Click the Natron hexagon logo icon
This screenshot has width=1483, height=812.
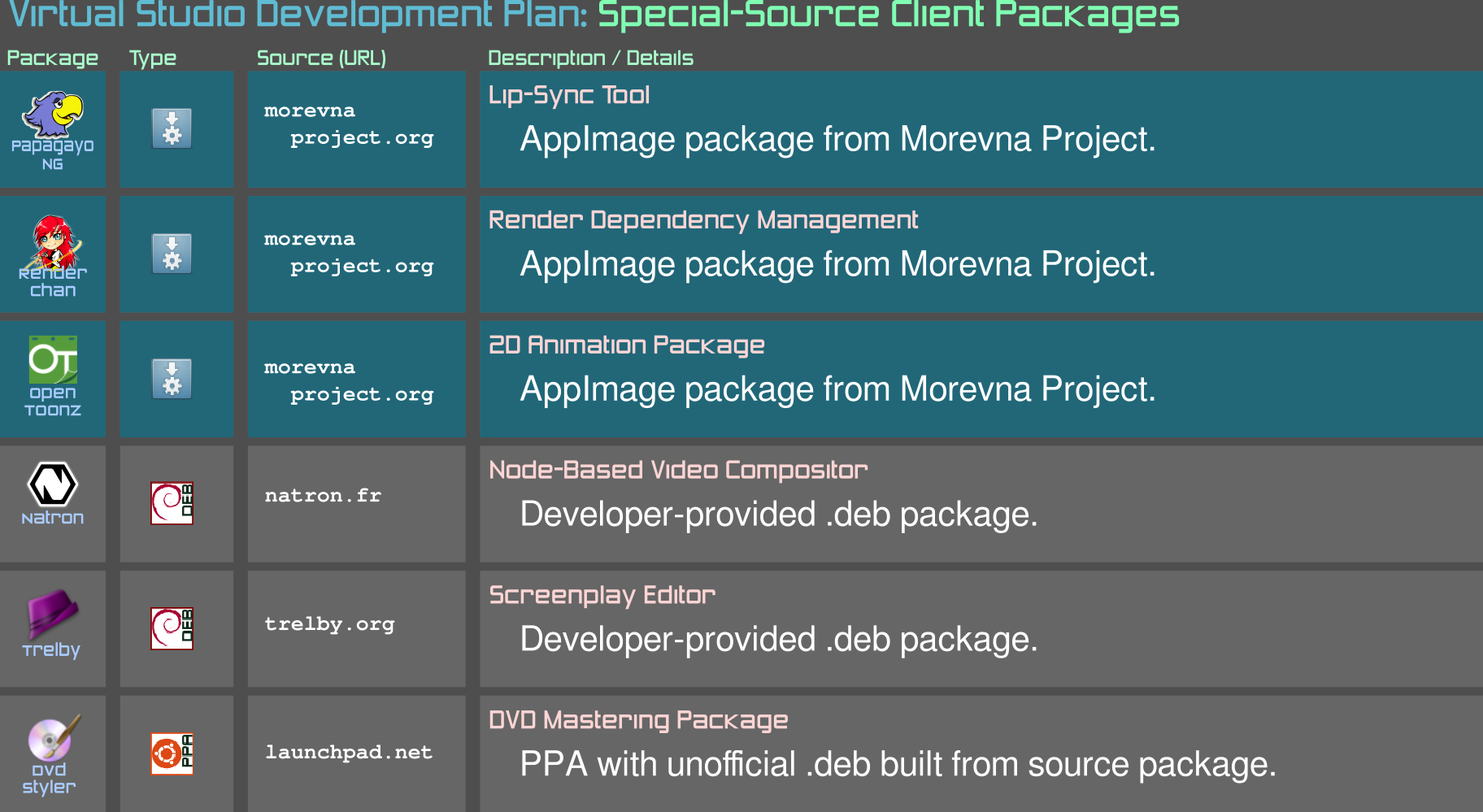pyautogui.click(x=53, y=484)
